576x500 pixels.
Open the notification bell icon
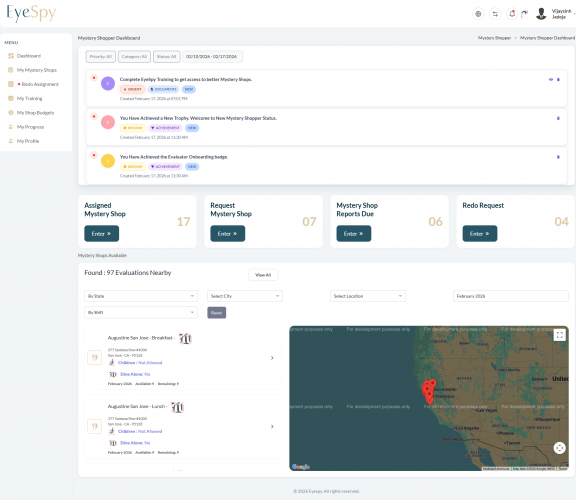[x=512, y=14]
